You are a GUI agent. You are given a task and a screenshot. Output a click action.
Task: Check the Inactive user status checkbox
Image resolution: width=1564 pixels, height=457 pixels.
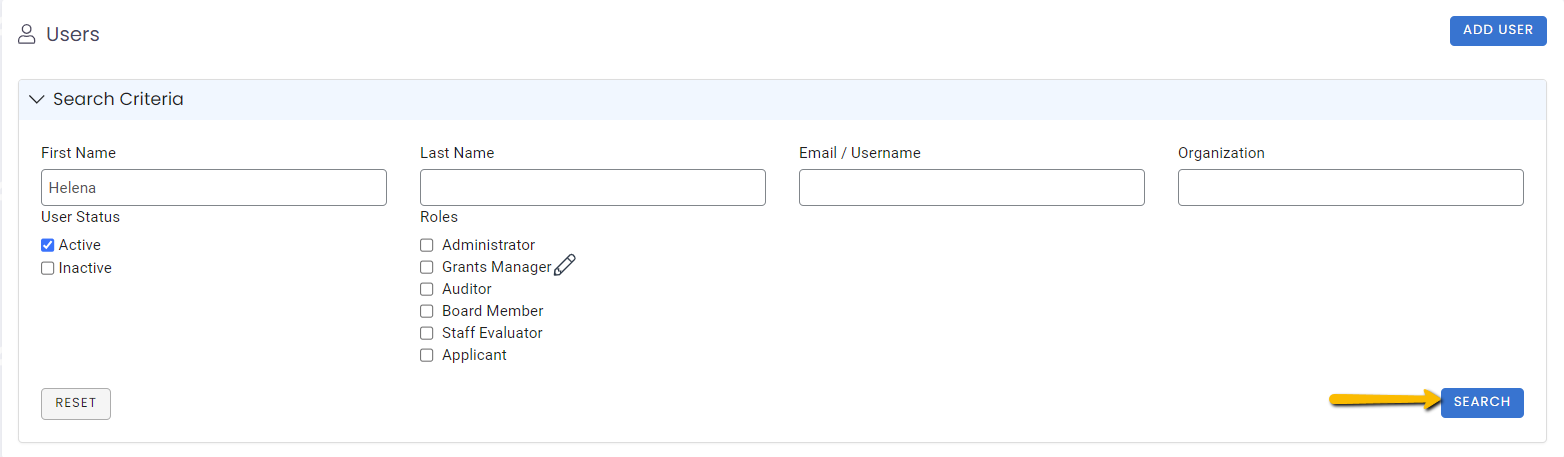(x=47, y=268)
